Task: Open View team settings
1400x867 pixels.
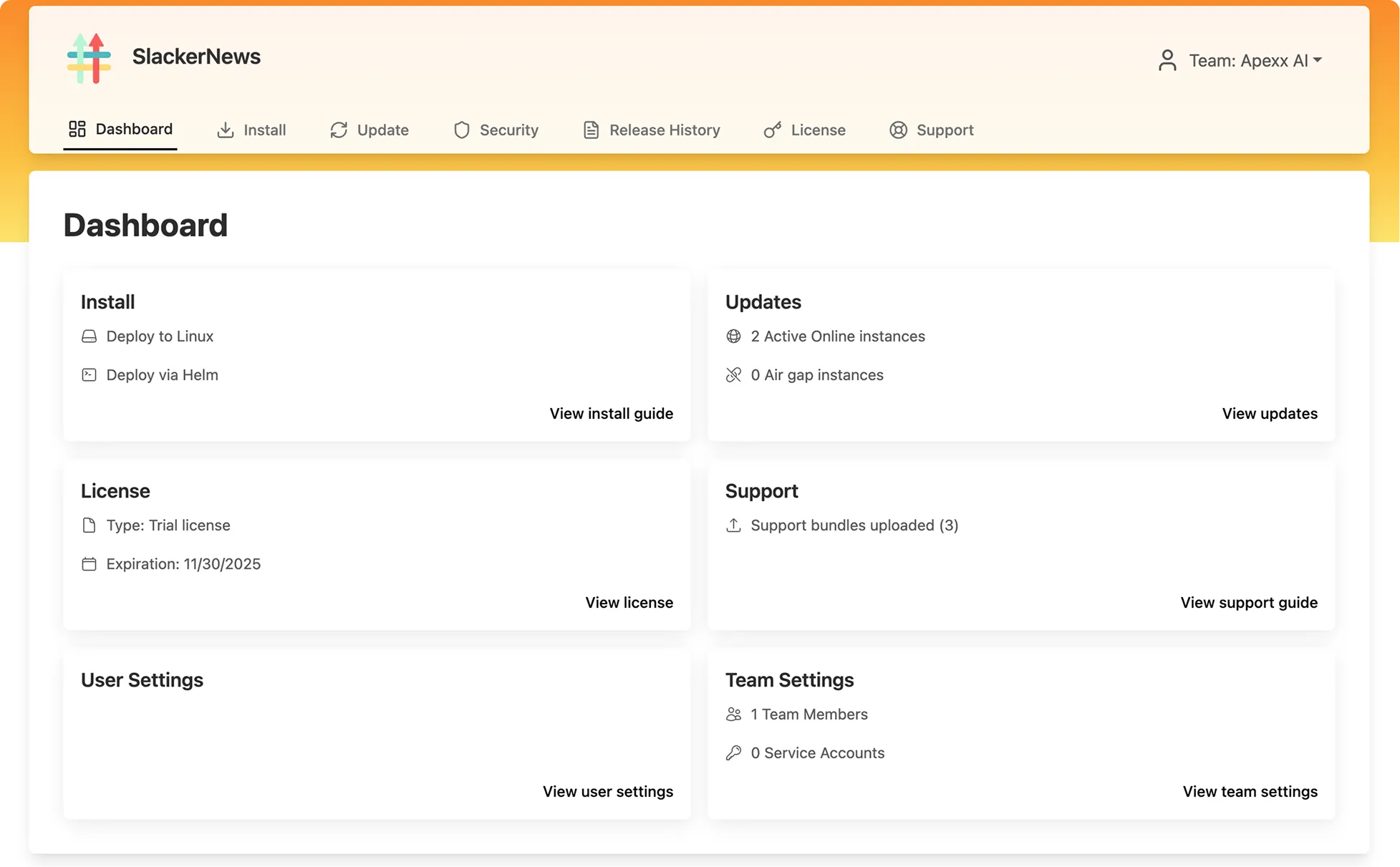Action: pyautogui.click(x=1250, y=791)
